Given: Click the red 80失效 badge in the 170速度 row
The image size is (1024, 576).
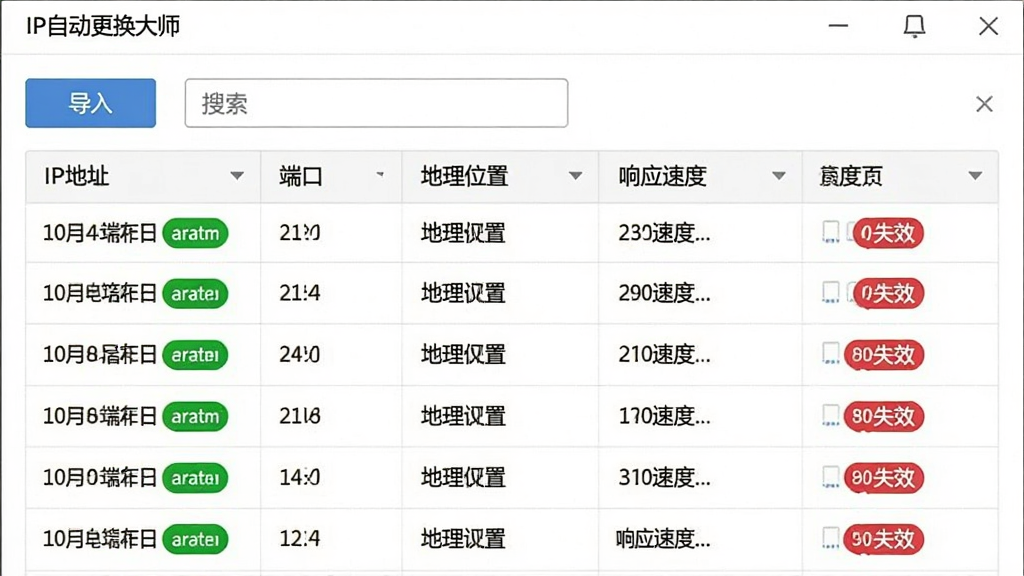Looking at the screenshot, I should pyautogui.click(x=884, y=416).
